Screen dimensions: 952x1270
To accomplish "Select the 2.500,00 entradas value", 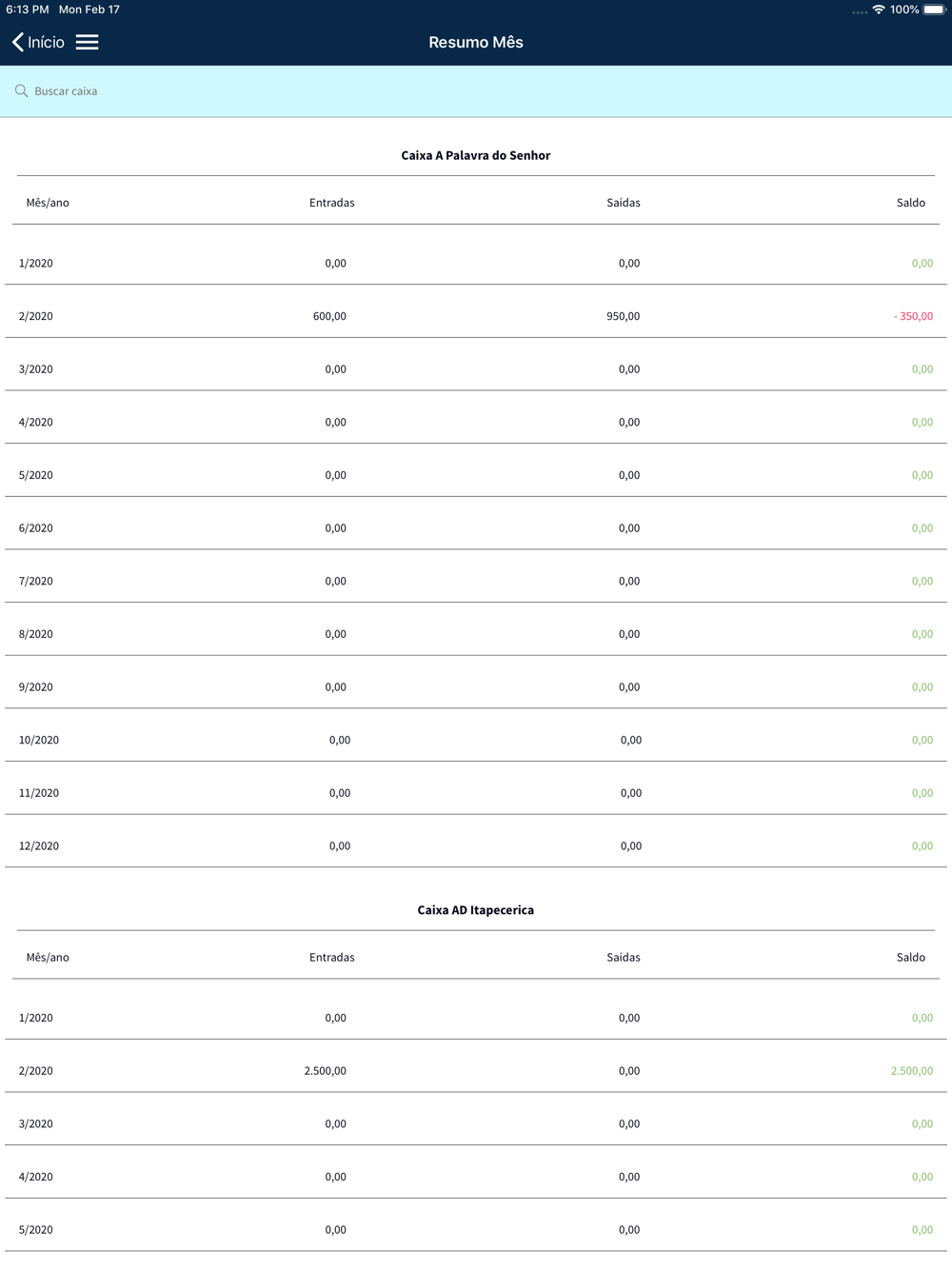I will click(x=326, y=1071).
